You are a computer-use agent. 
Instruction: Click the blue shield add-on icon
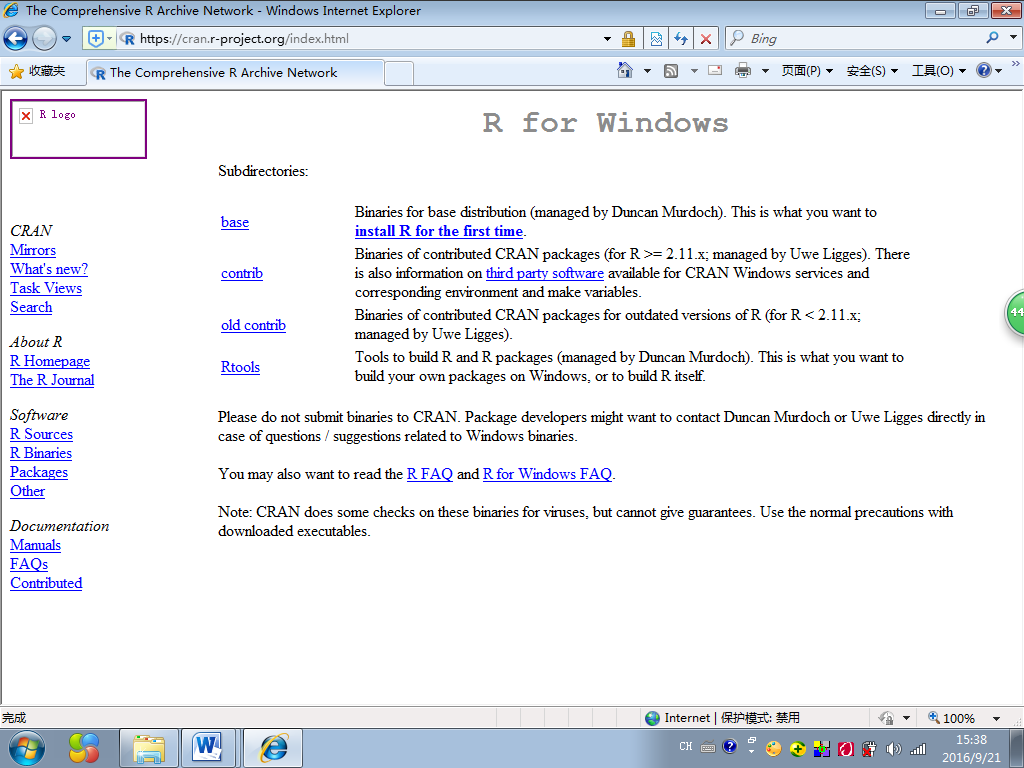click(95, 39)
